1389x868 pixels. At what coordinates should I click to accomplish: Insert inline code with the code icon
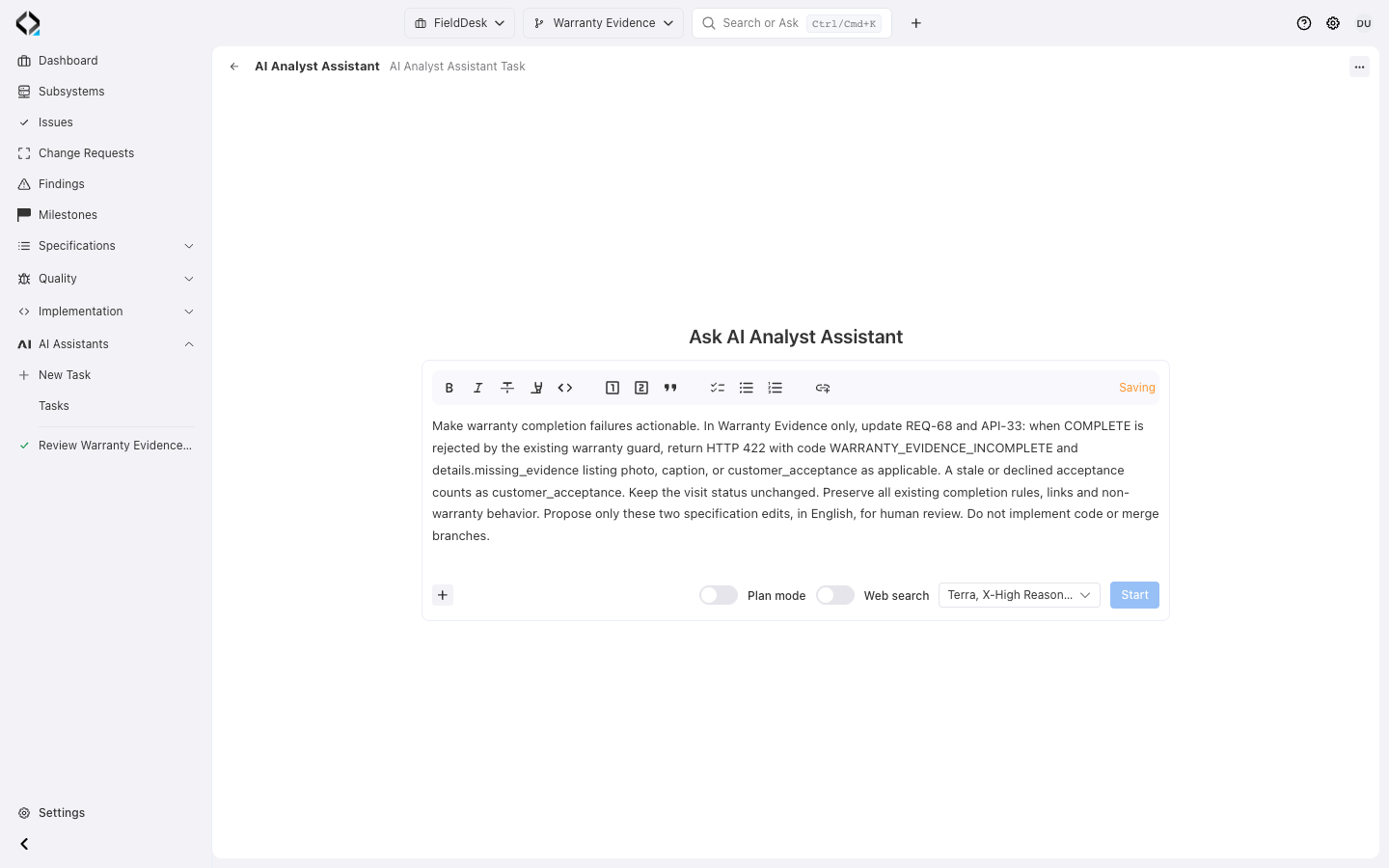(565, 388)
